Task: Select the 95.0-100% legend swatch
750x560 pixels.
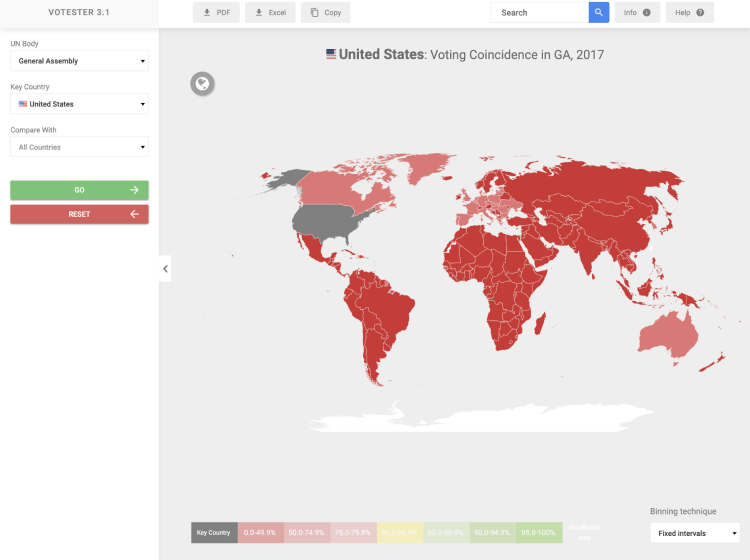Action: tap(539, 532)
